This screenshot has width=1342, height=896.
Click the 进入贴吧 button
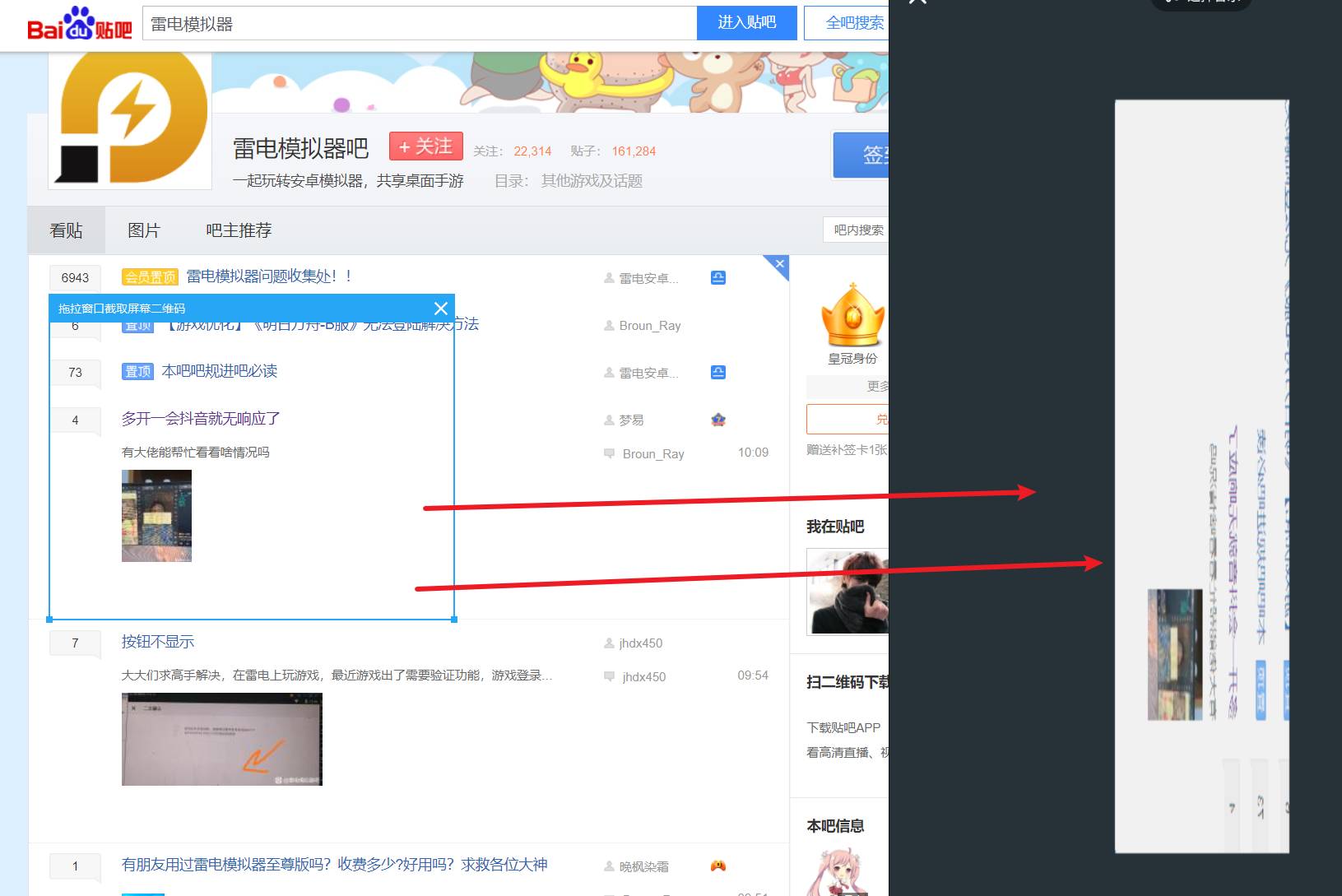coord(746,23)
